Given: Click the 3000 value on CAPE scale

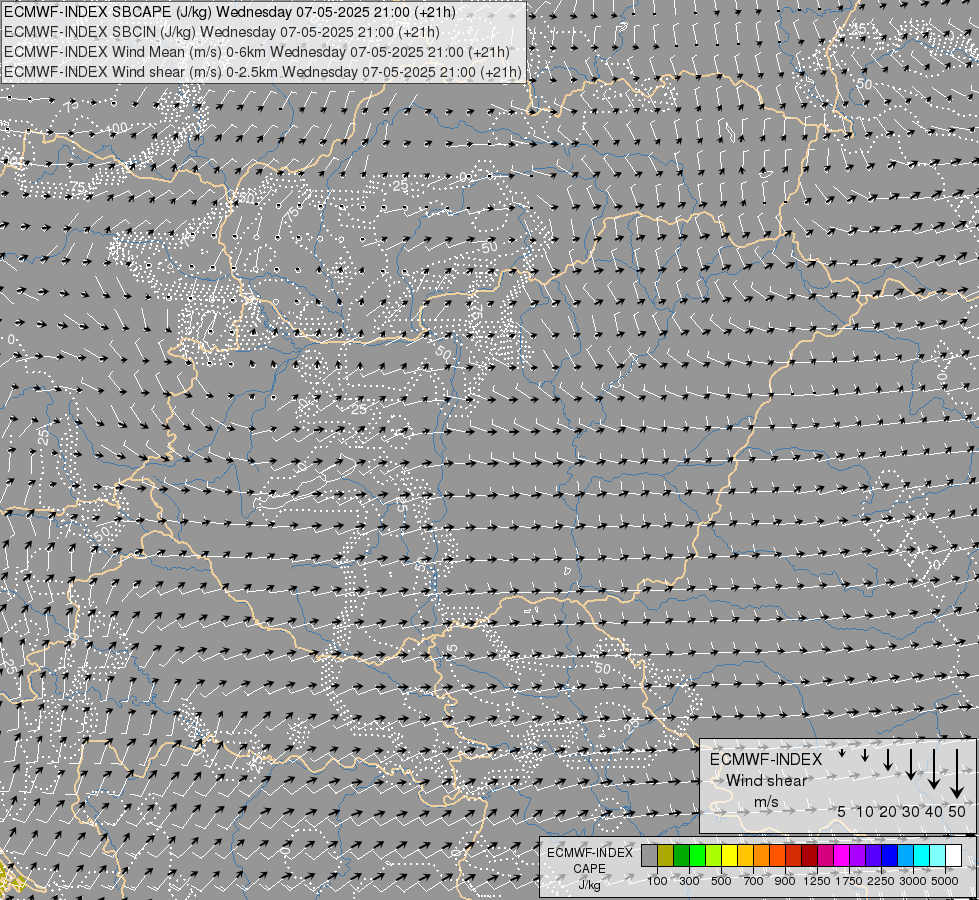Looking at the screenshot, I should click(x=913, y=881).
